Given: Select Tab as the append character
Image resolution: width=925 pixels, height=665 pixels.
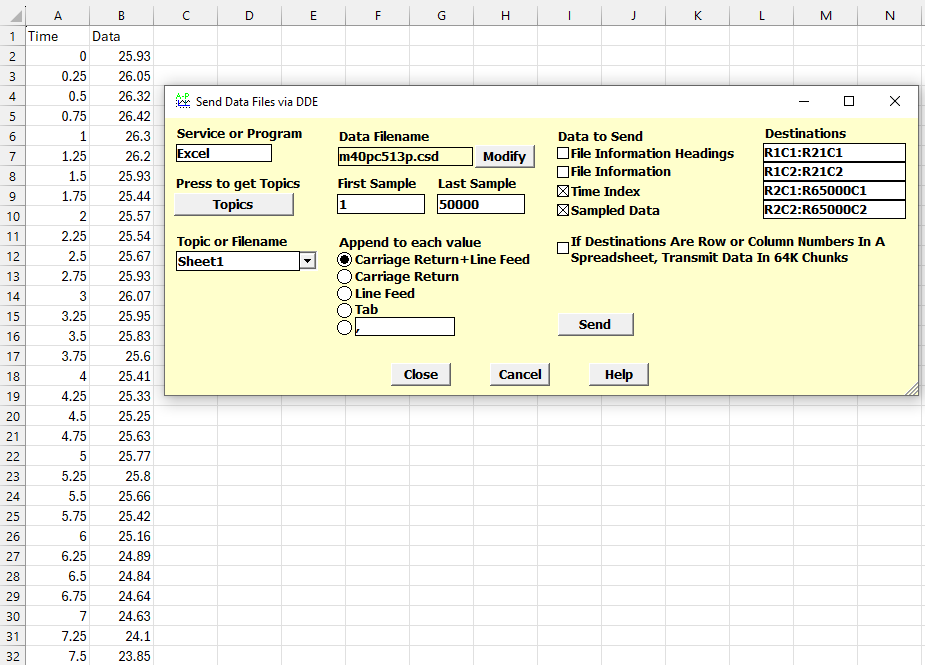Looking at the screenshot, I should point(344,309).
